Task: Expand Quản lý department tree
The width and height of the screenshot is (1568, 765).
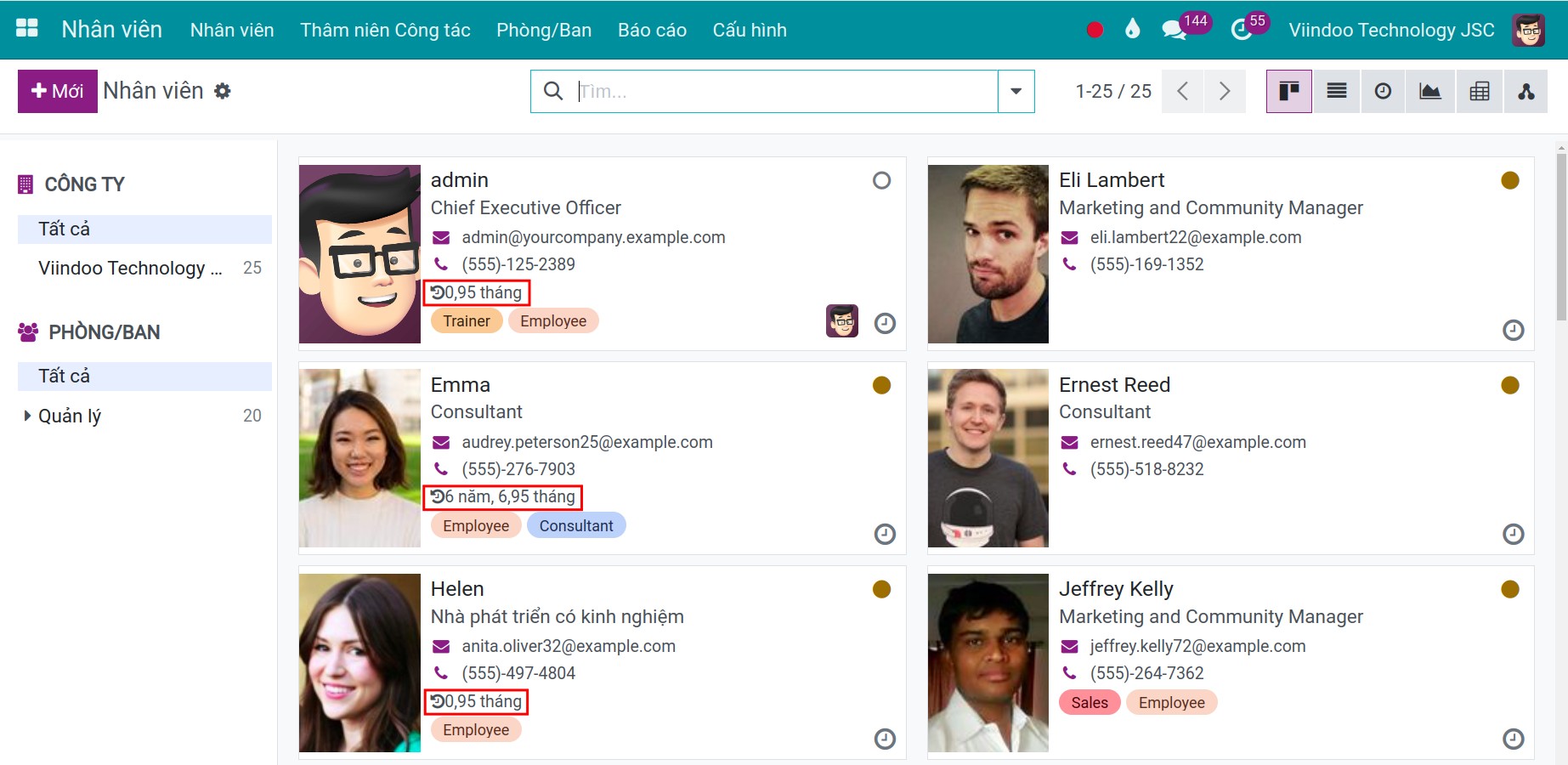Action: (27, 416)
